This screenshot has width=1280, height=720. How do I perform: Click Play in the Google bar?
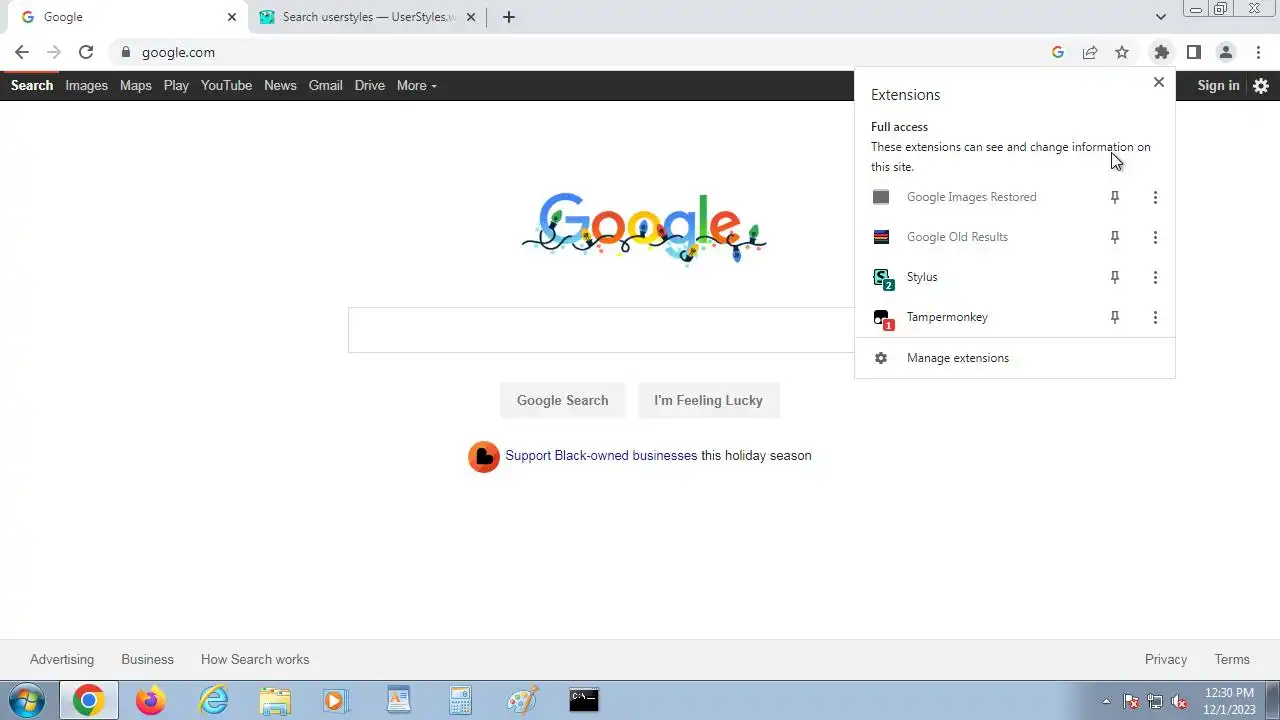pyautogui.click(x=176, y=85)
